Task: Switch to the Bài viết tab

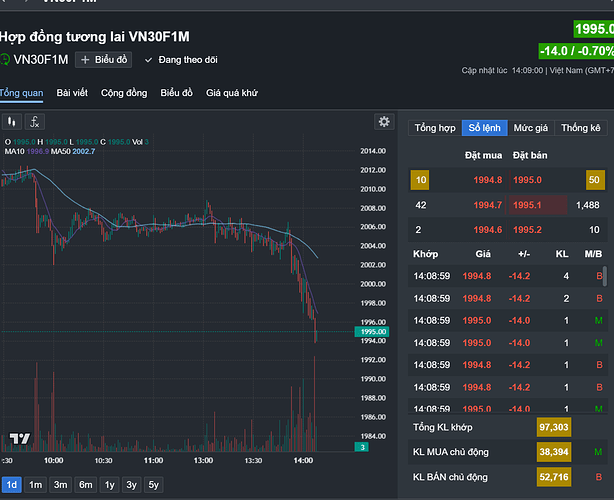Action: (x=72, y=93)
